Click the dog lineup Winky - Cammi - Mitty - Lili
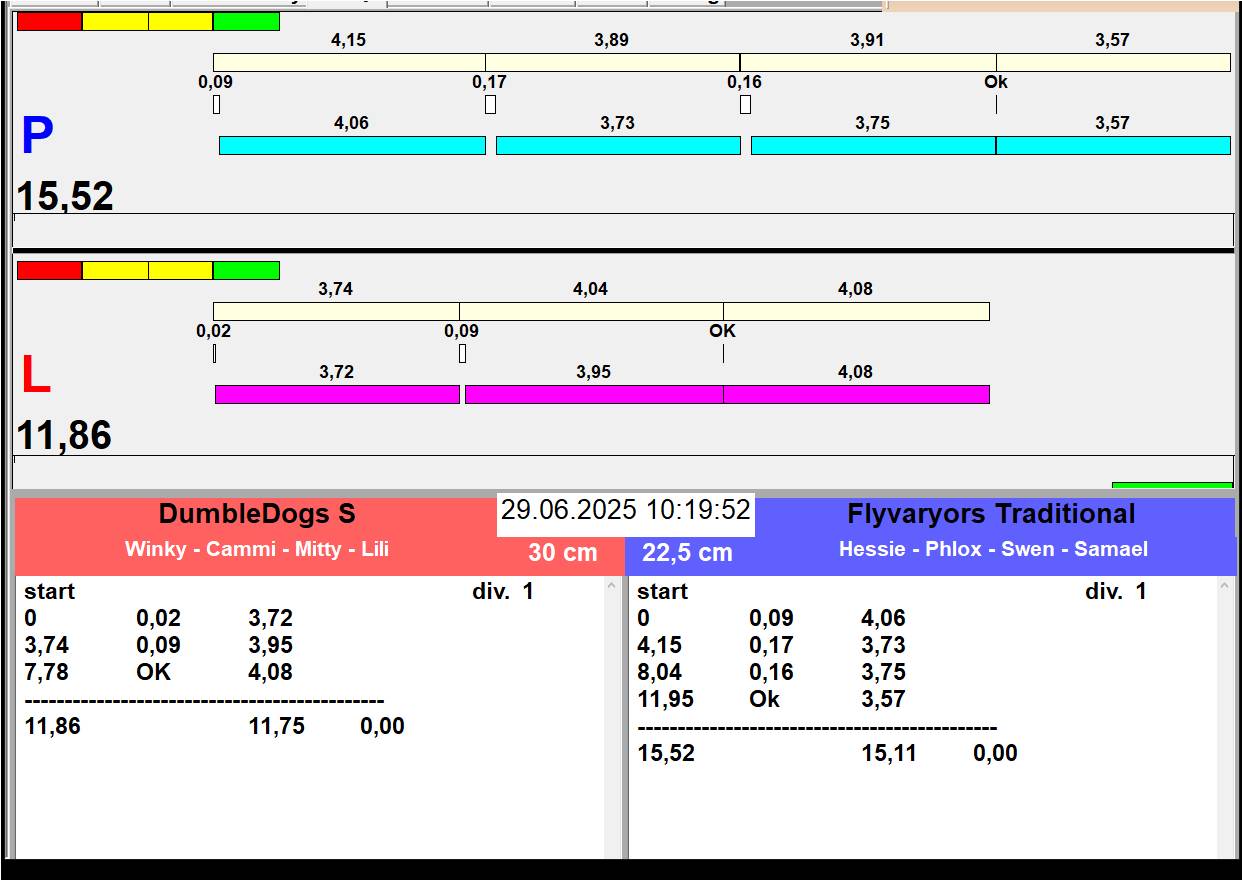The width and height of the screenshot is (1242, 880). pyautogui.click(x=257, y=549)
